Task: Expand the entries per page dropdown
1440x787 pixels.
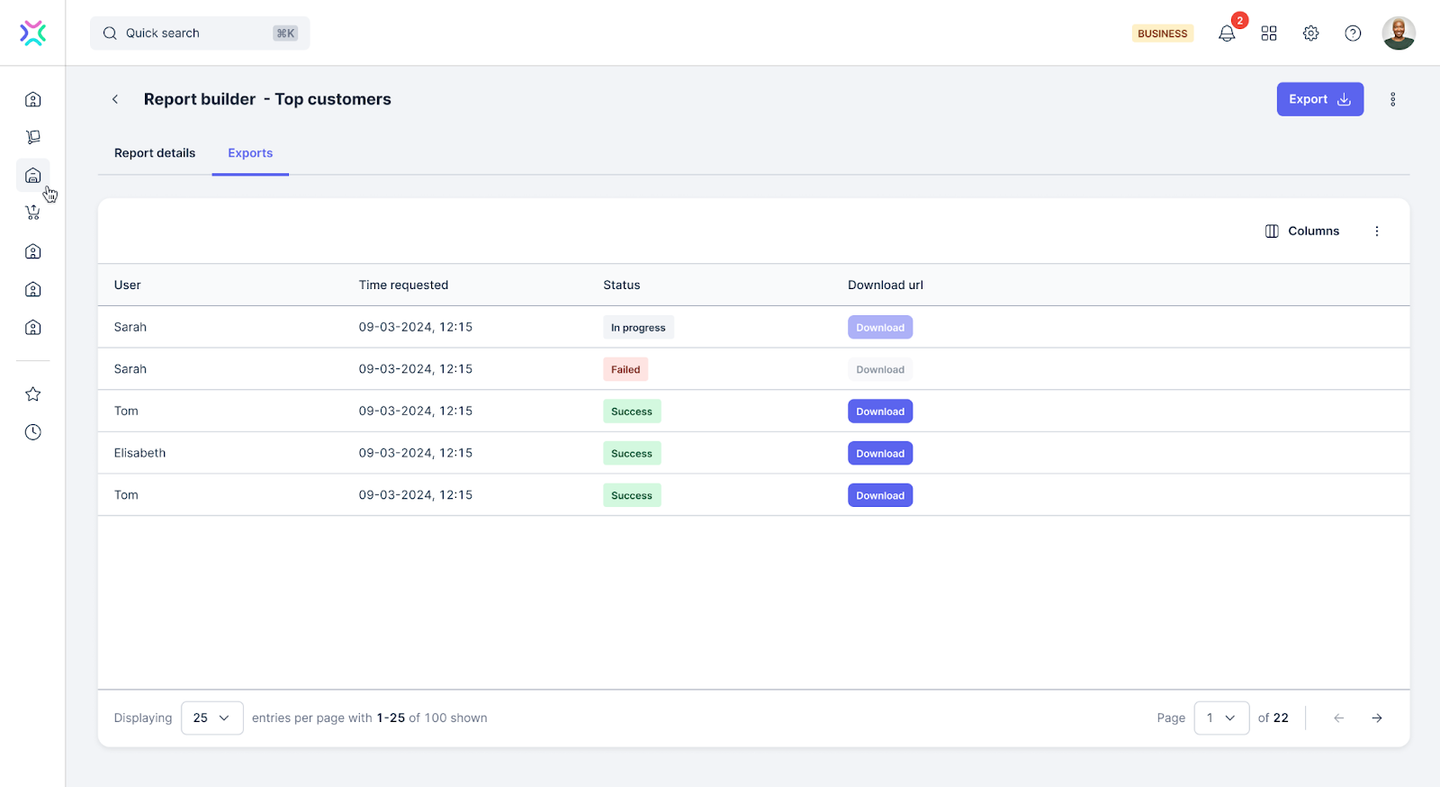Action: pyautogui.click(x=212, y=718)
